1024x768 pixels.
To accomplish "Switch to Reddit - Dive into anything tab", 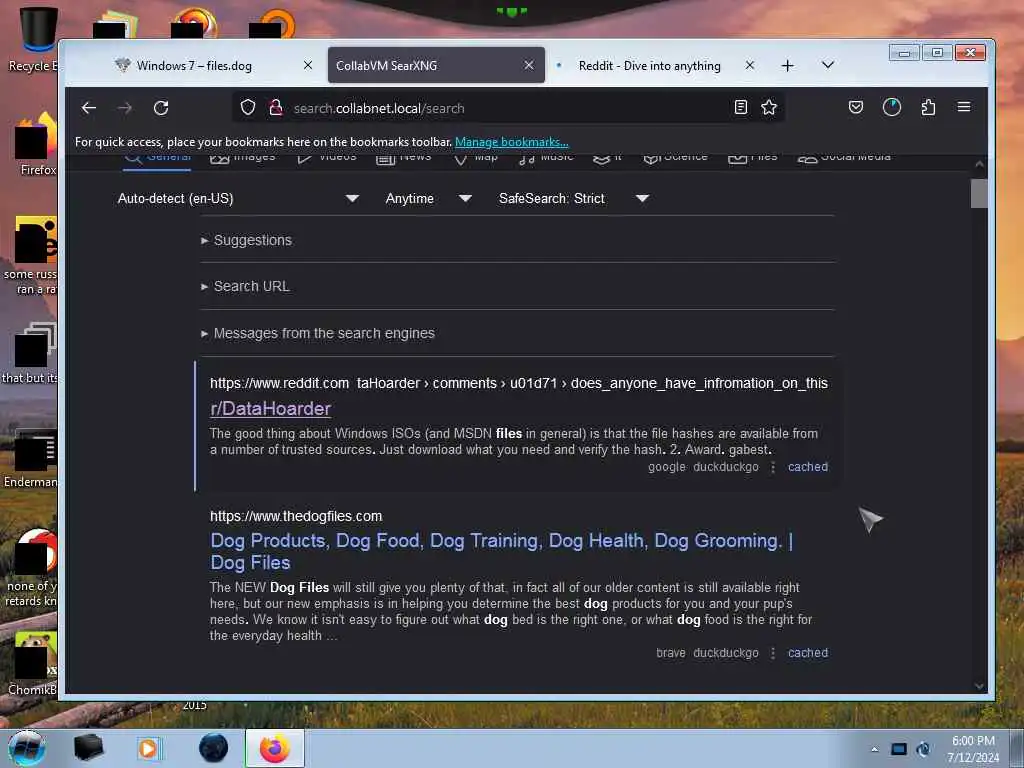I will [649, 65].
